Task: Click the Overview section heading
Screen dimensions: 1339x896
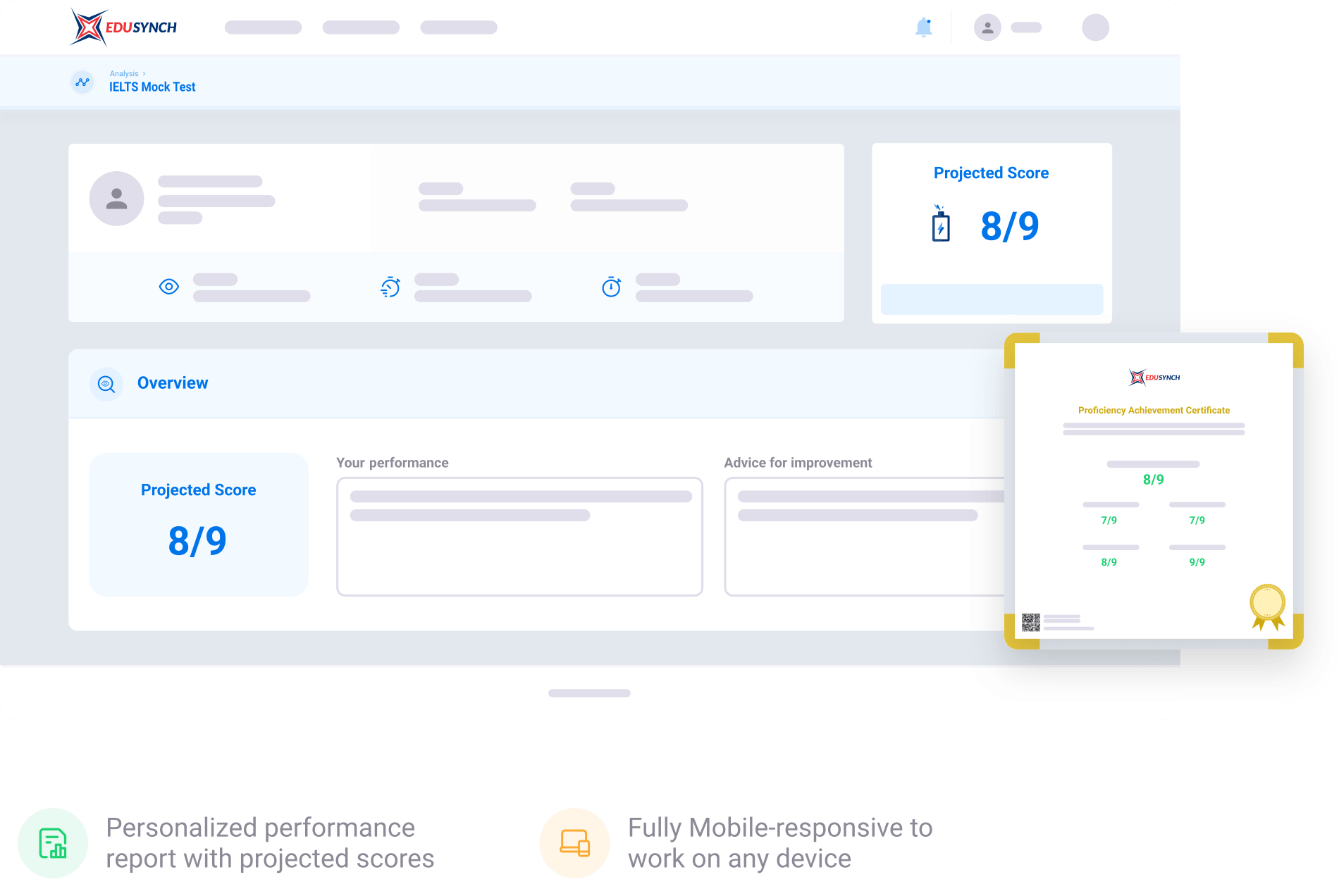Action: 173,383
